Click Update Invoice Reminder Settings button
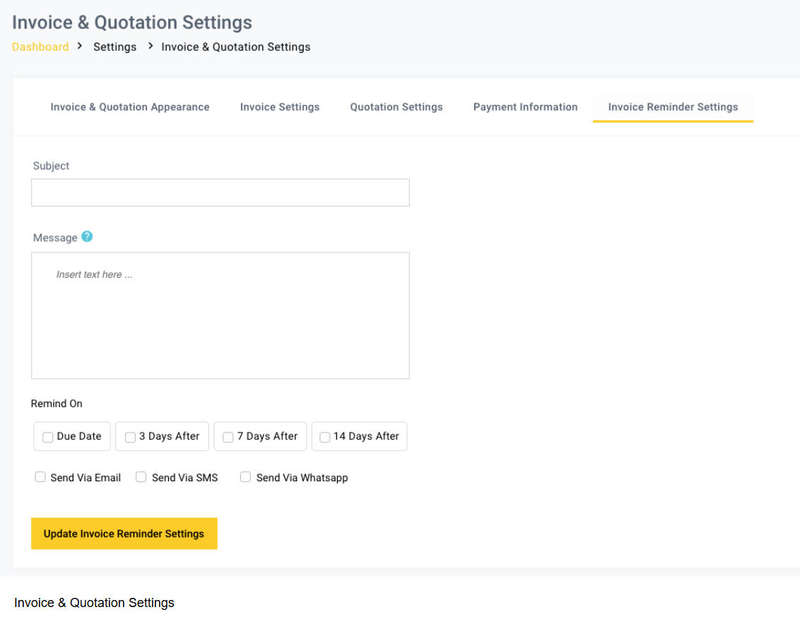Image resolution: width=800 pixels, height=641 pixels. (124, 533)
